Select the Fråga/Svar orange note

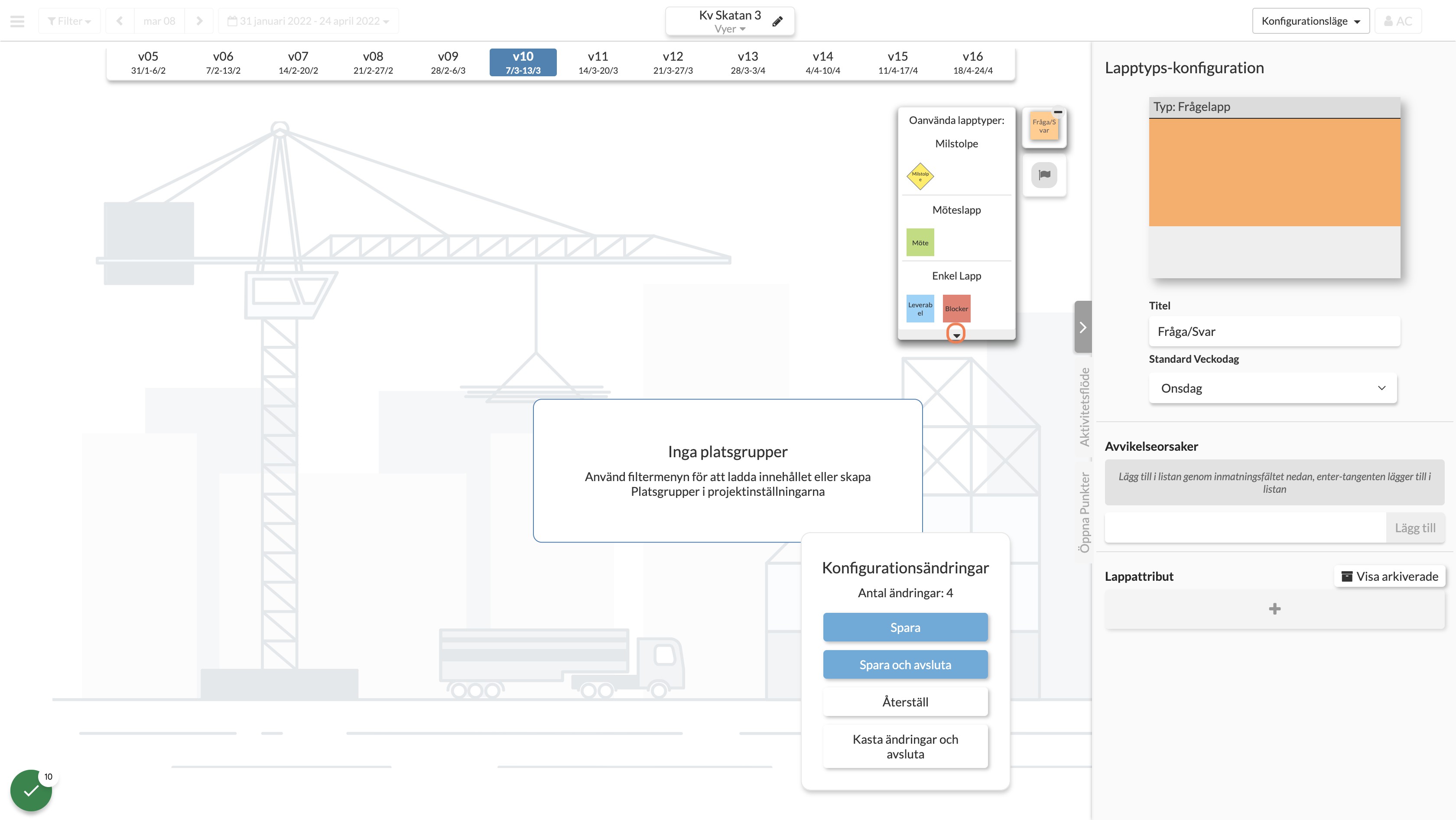point(1043,127)
